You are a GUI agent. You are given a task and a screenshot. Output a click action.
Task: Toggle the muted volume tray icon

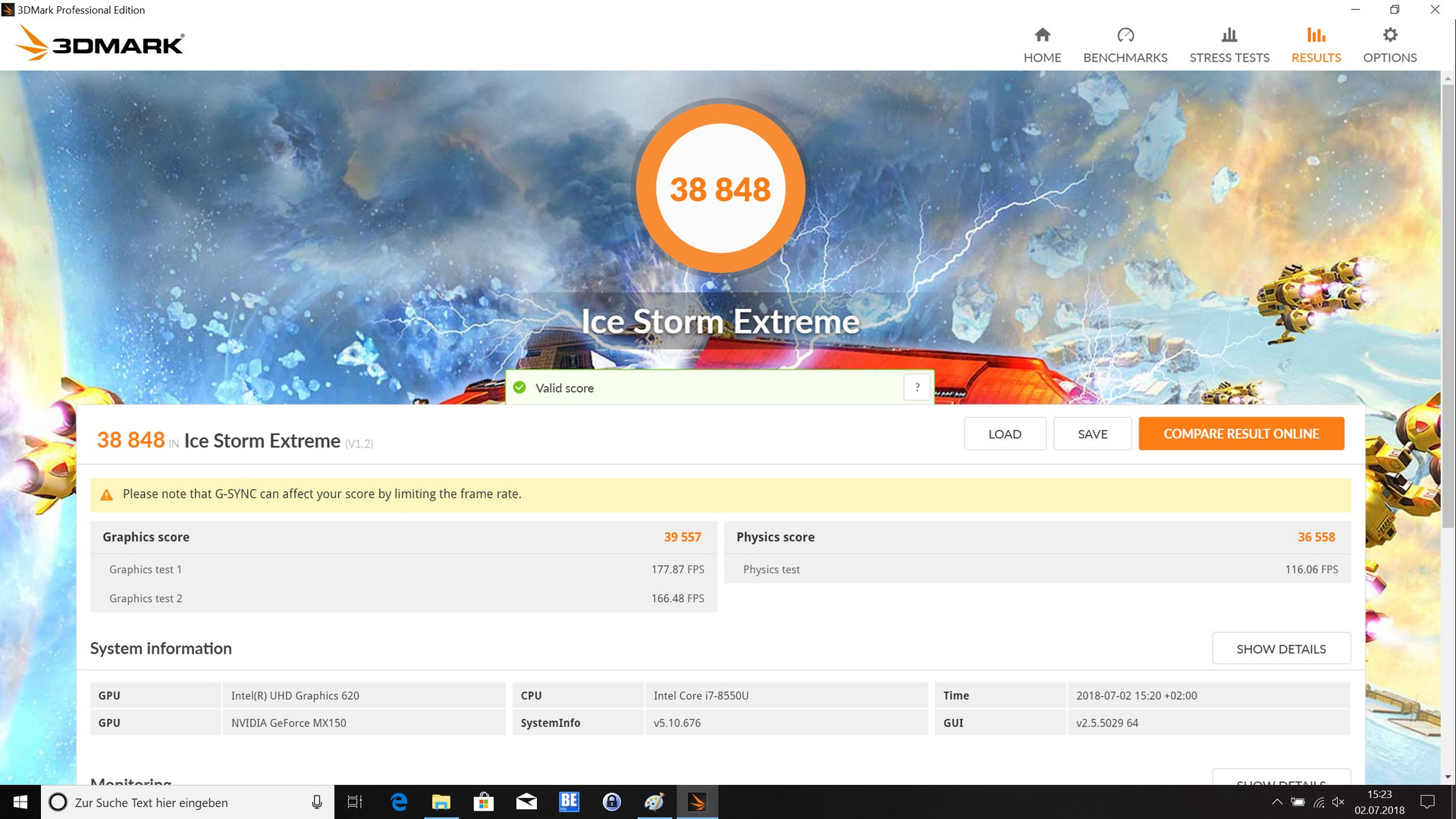click(x=1338, y=802)
